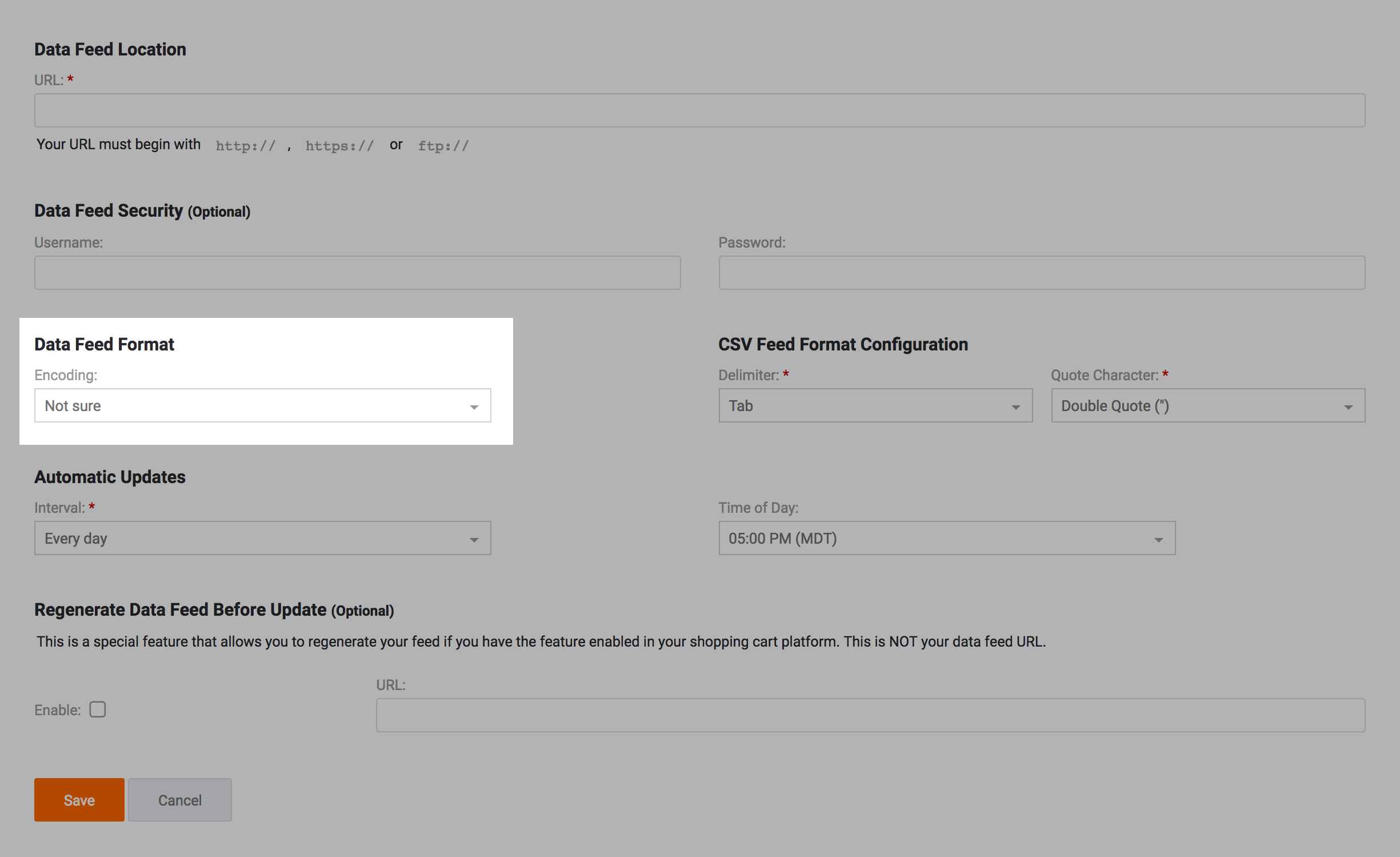This screenshot has width=1400, height=857.
Task: Open the Quote Character dropdown
Action: click(1207, 406)
